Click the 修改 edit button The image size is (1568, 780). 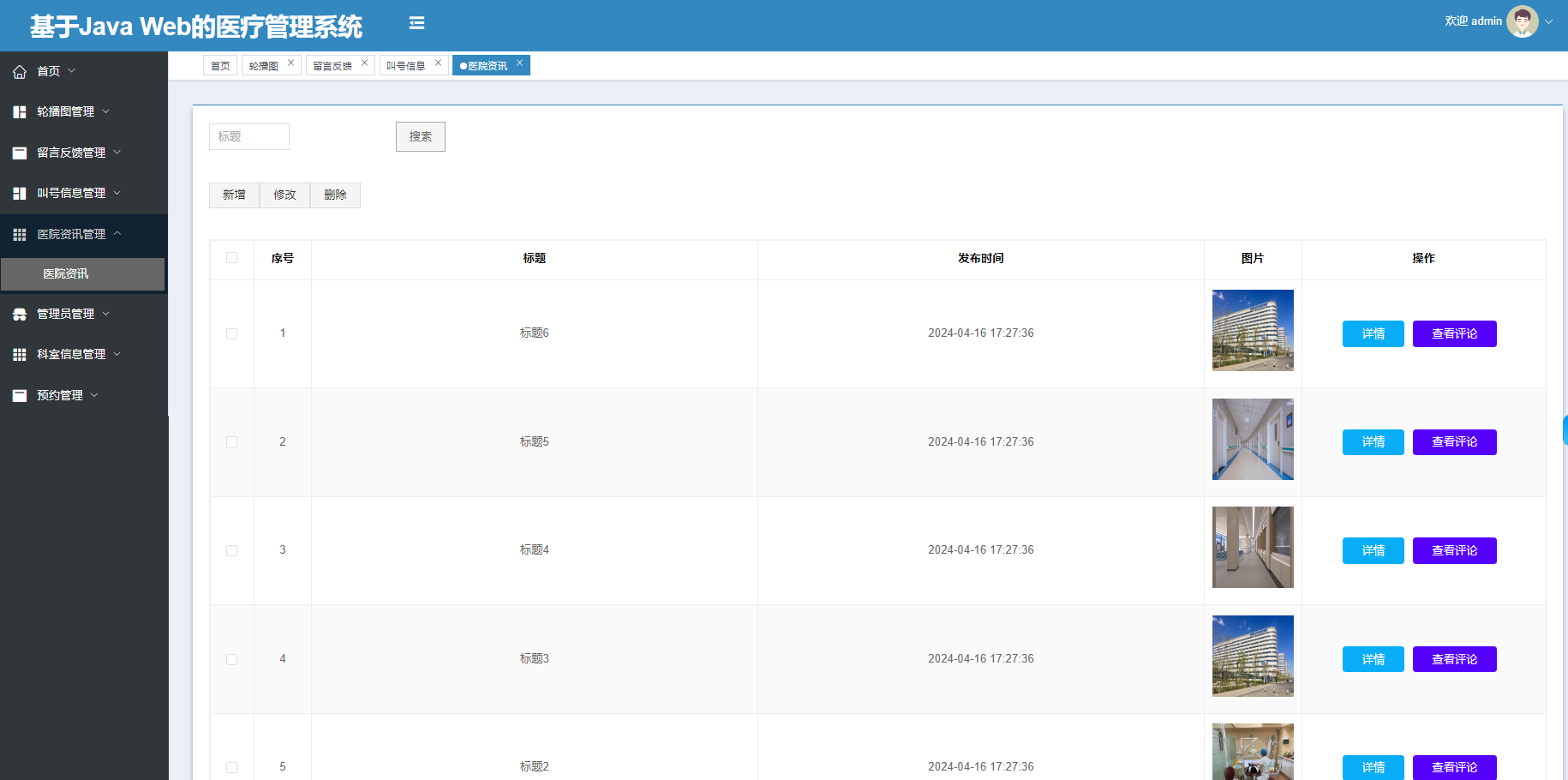point(284,195)
